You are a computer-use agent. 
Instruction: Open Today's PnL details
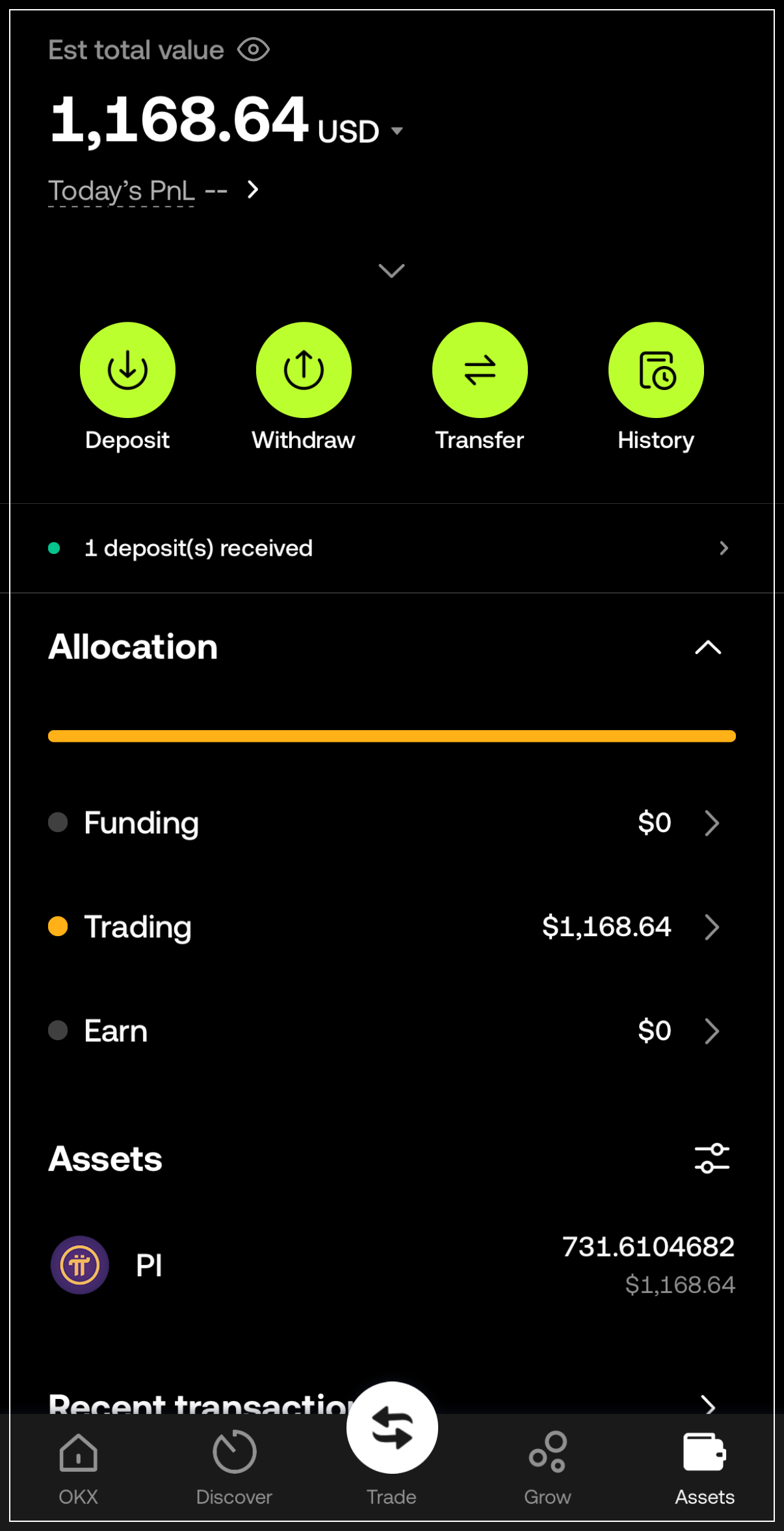click(154, 190)
